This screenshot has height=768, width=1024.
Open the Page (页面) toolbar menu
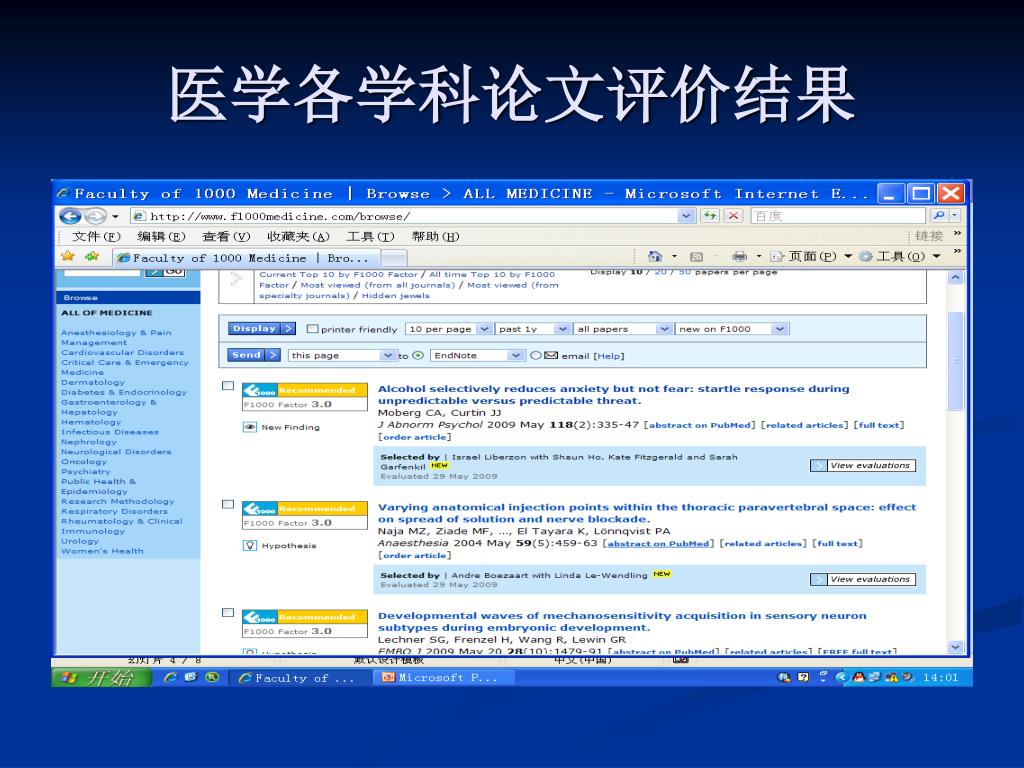tap(811, 257)
